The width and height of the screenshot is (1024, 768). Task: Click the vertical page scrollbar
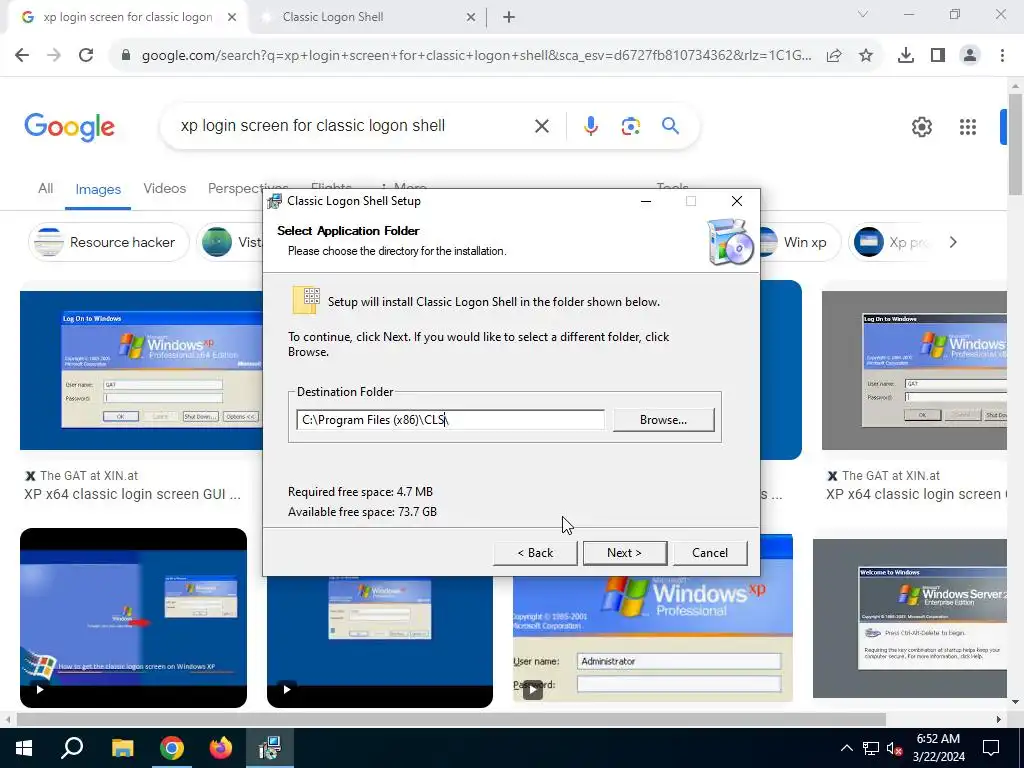[1015, 146]
